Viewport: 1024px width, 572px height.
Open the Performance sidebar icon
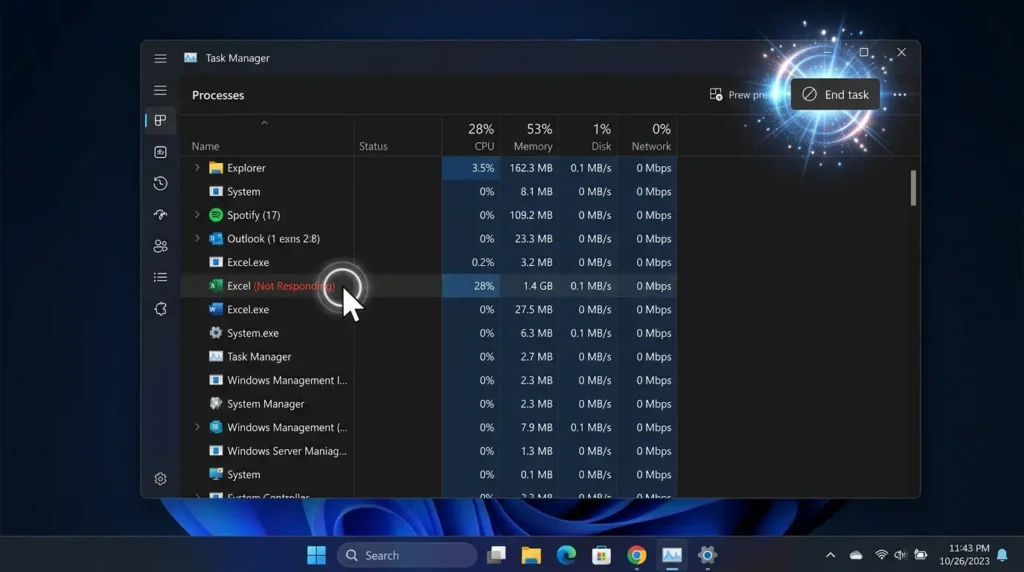coord(160,152)
